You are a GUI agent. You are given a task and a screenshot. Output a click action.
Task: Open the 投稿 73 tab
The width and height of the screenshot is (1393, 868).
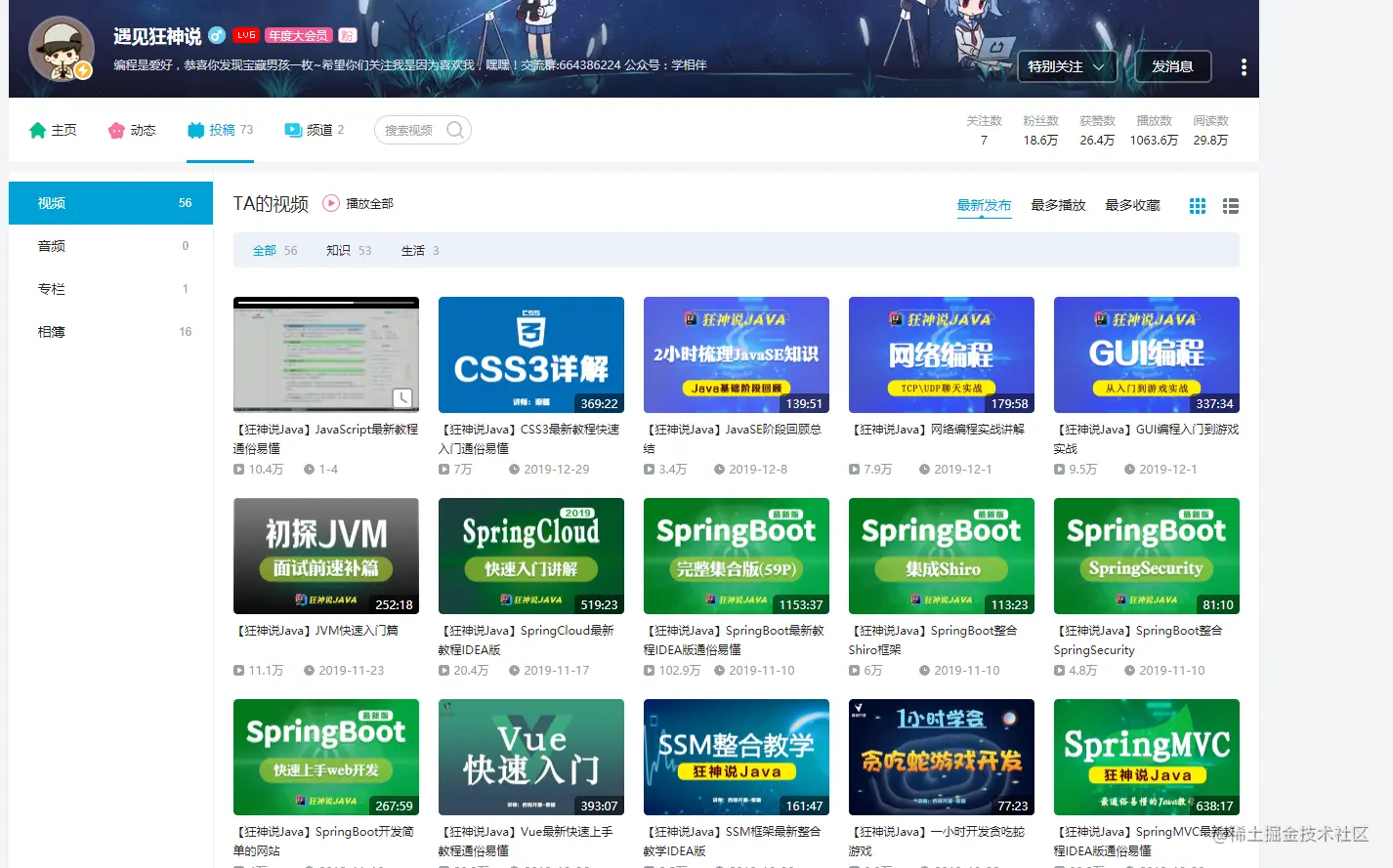pyautogui.click(x=221, y=130)
